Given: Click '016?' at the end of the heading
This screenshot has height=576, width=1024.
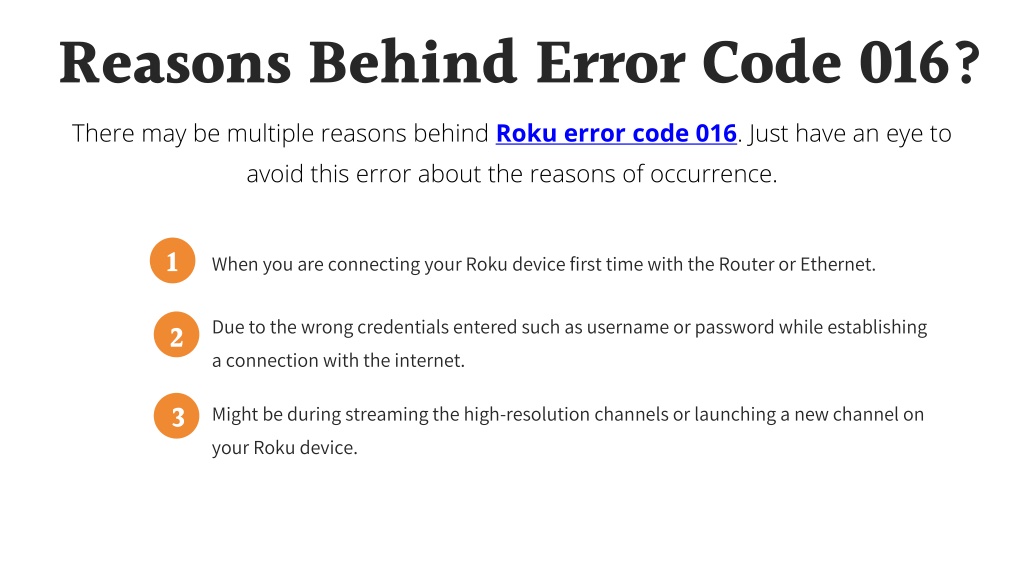Looking at the screenshot, I should 920,63.
